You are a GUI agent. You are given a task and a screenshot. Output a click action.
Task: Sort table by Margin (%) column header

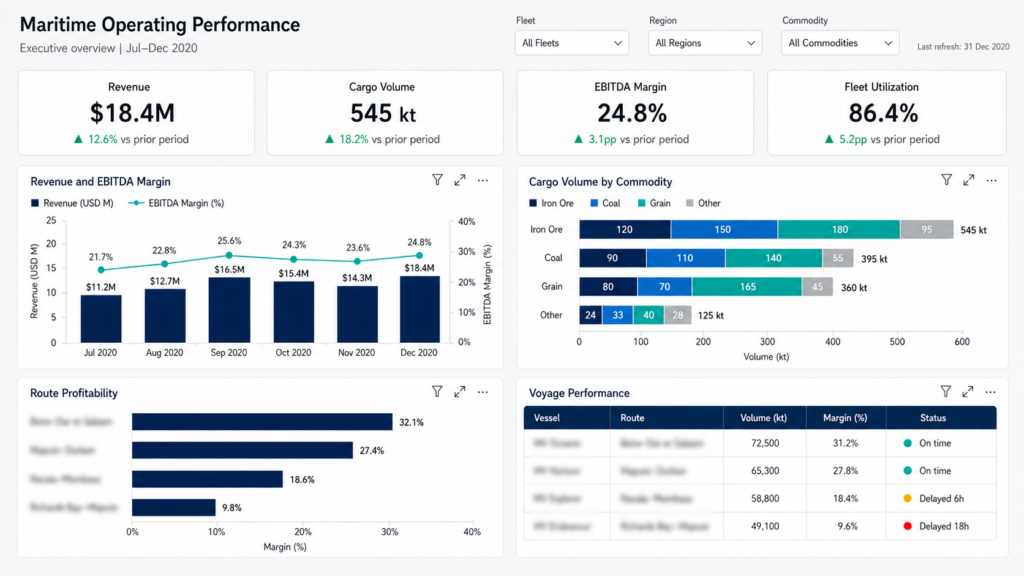[x=846, y=418]
